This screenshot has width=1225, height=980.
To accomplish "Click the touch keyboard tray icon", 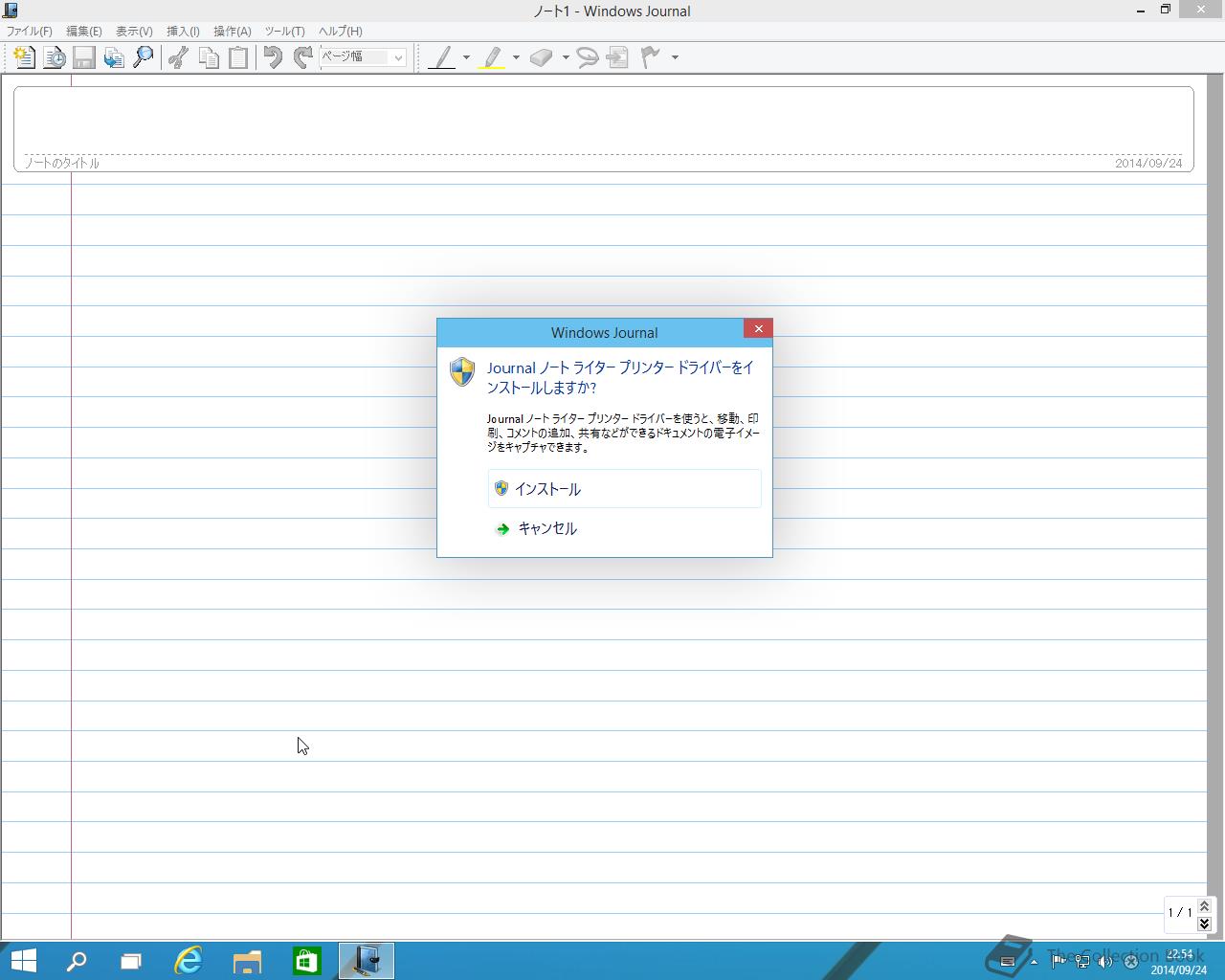I will point(1007,962).
